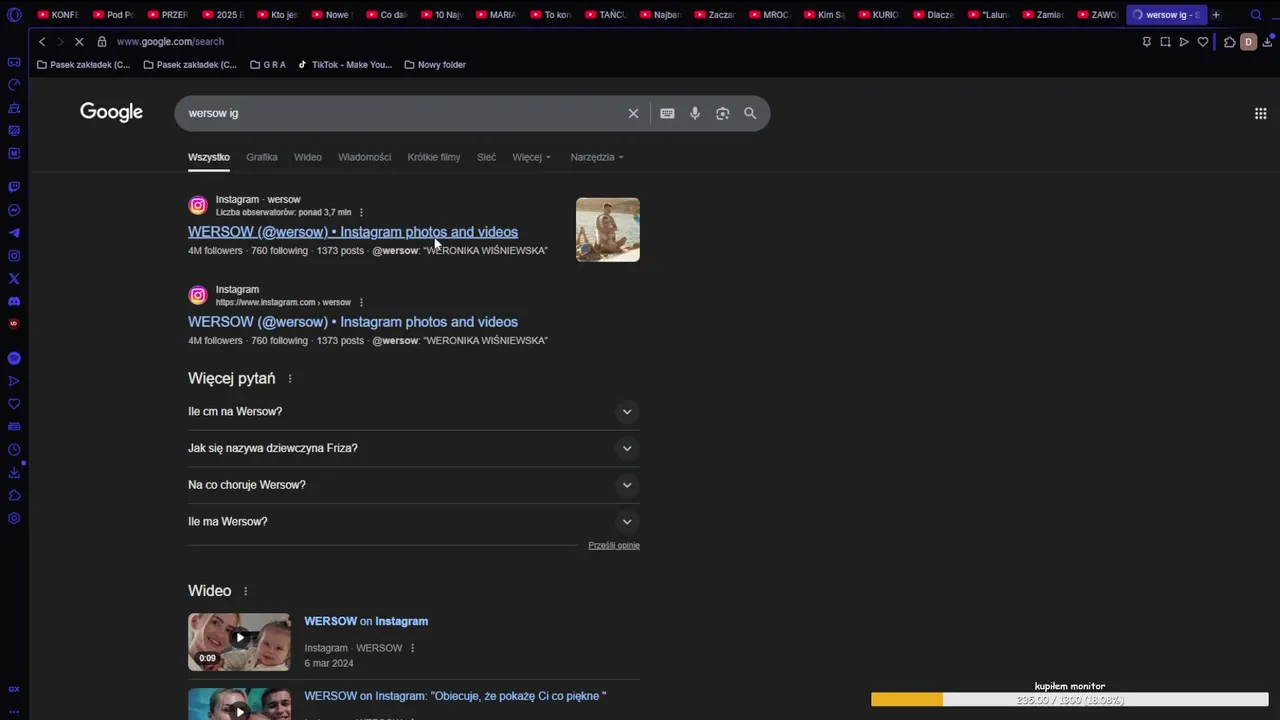
Task: Open 'Obiecuję, że pokażę Ci co piękne' link
Action: tap(455, 696)
